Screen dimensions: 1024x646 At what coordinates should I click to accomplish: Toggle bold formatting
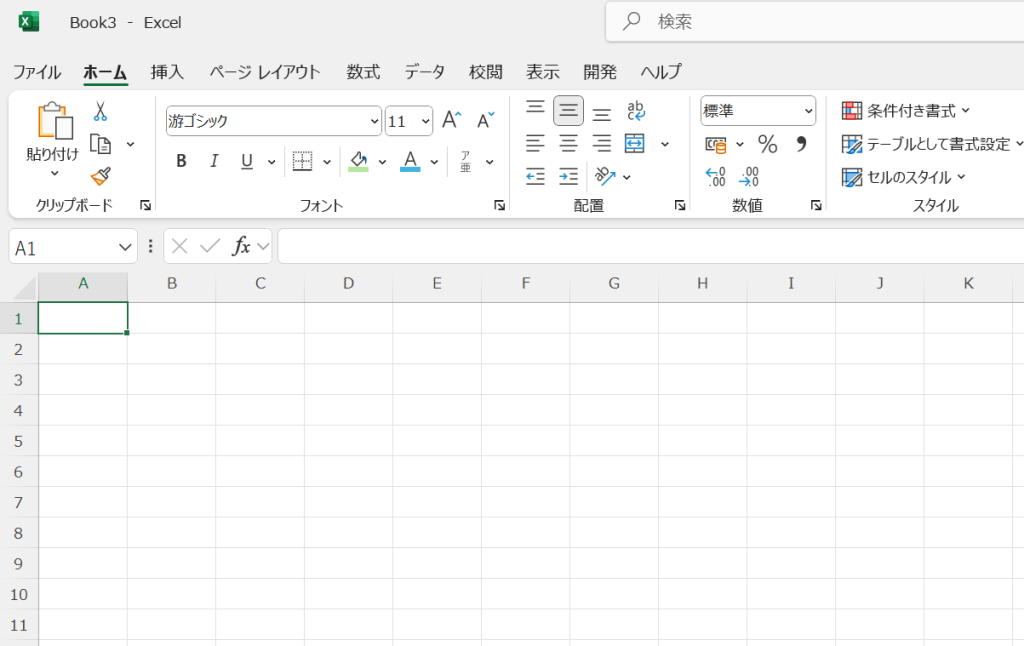pyautogui.click(x=181, y=161)
